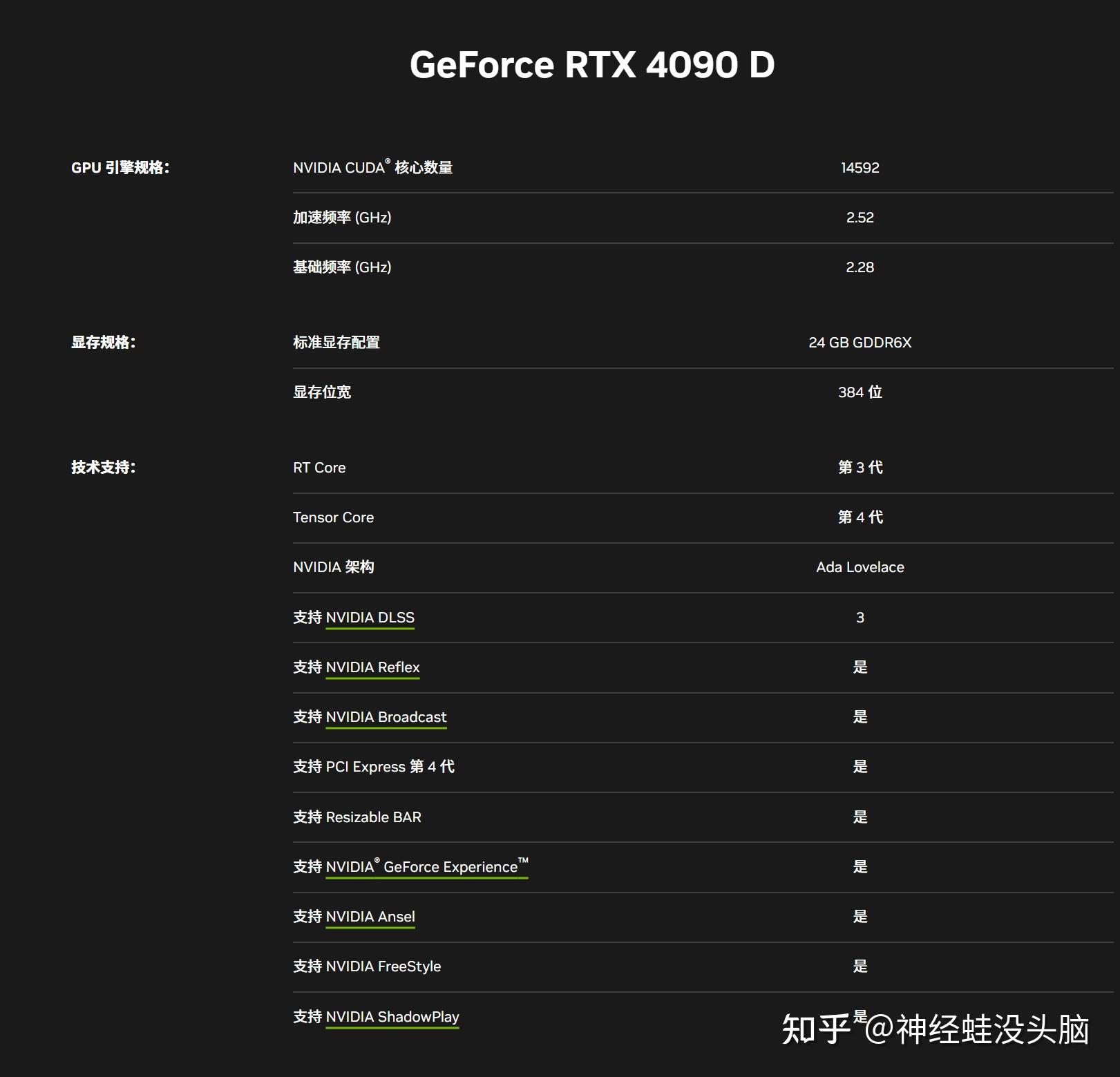Open the NVIDIA ShadowPlay link
The image size is (1120, 1077).
tap(392, 1016)
